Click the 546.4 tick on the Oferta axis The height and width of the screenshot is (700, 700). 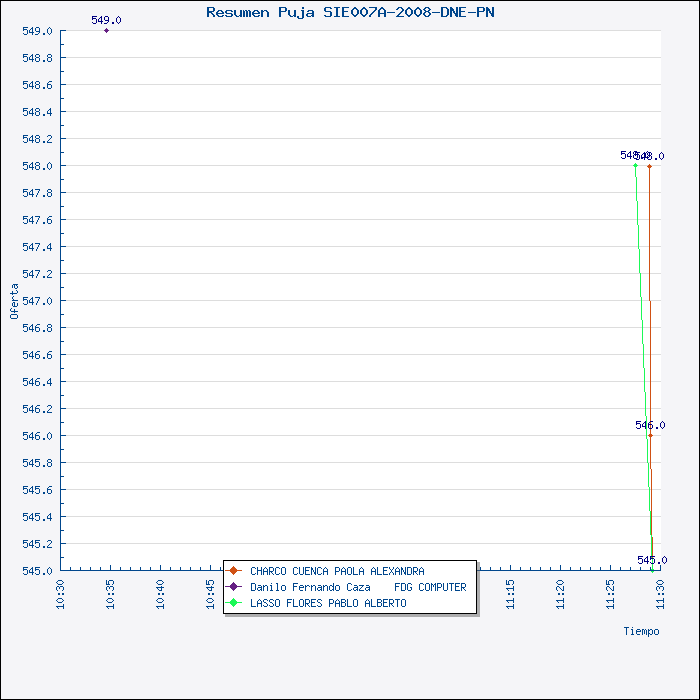point(37,382)
